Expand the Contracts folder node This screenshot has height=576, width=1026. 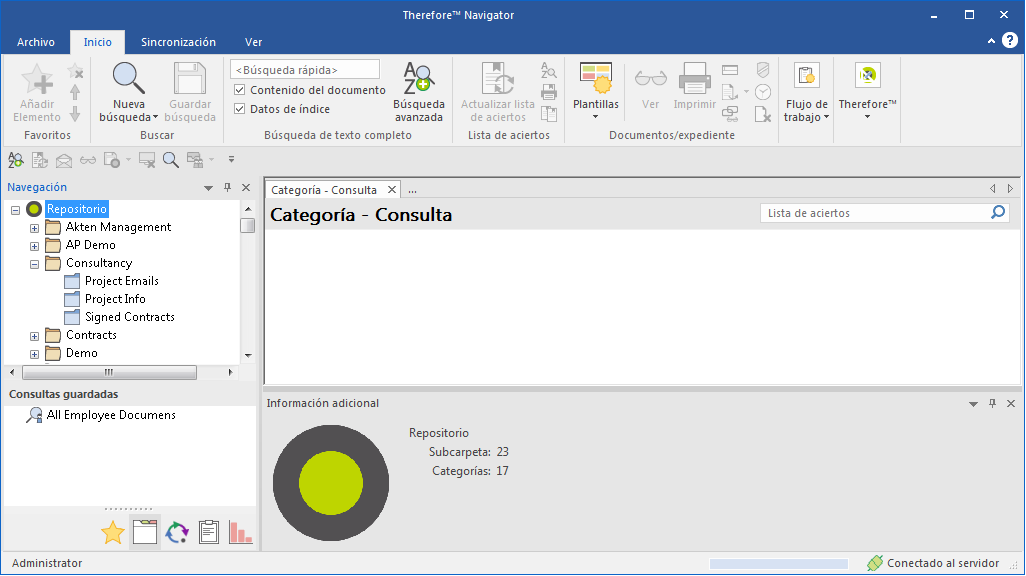(x=34, y=336)
